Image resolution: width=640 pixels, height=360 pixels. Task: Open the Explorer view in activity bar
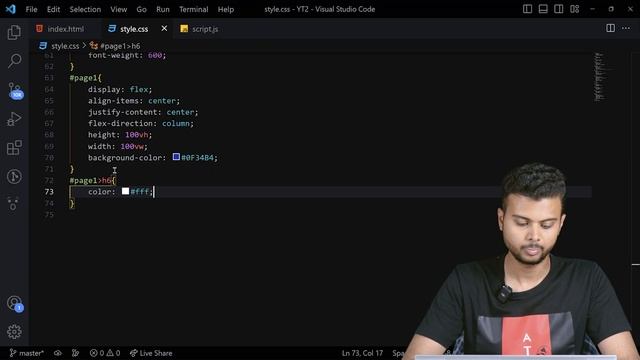pyautogui.click(x=14, y=32)
